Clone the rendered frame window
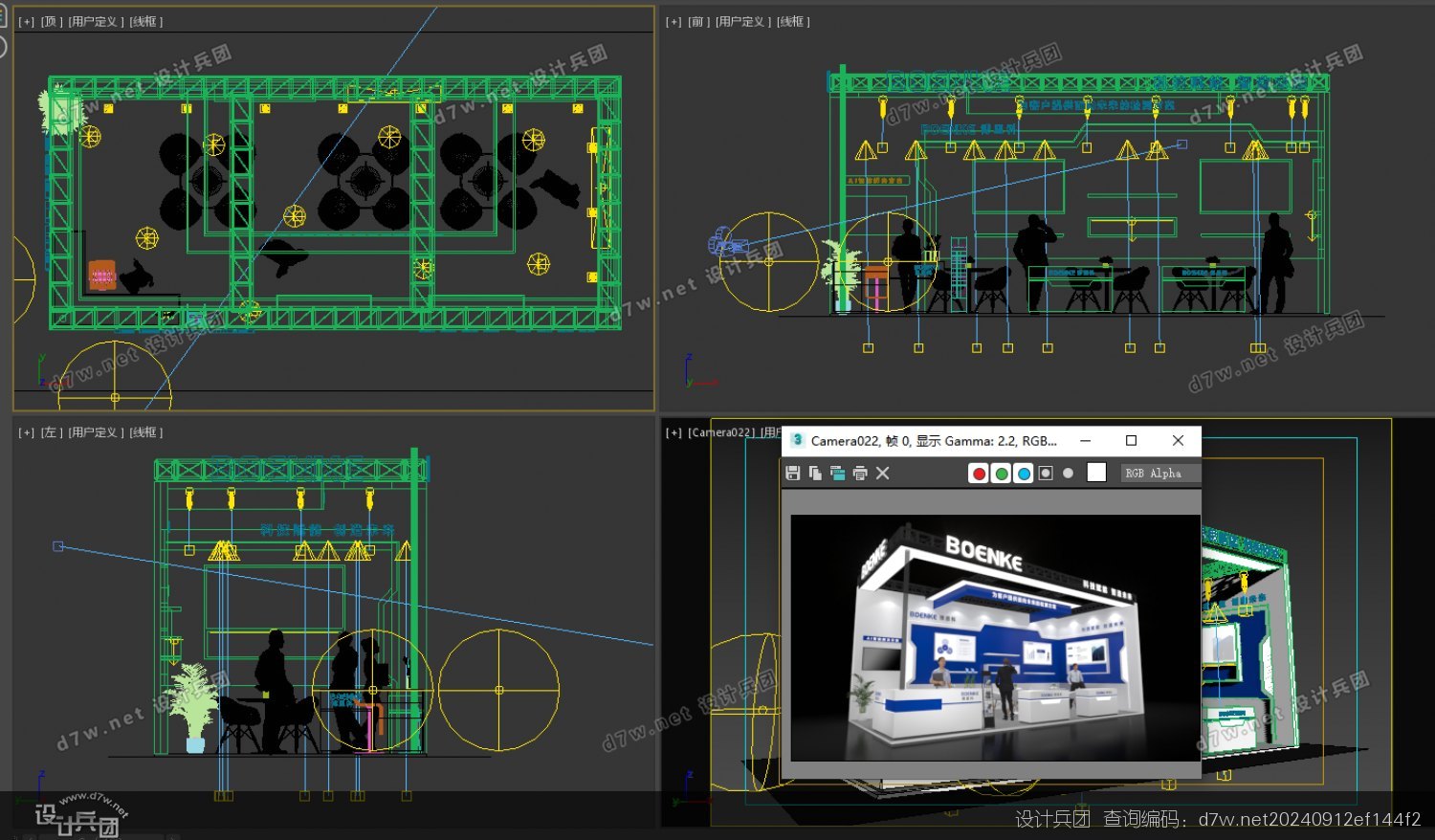Image resolution: width=1435 pixels, height=840 pixels. click(837, 473)
